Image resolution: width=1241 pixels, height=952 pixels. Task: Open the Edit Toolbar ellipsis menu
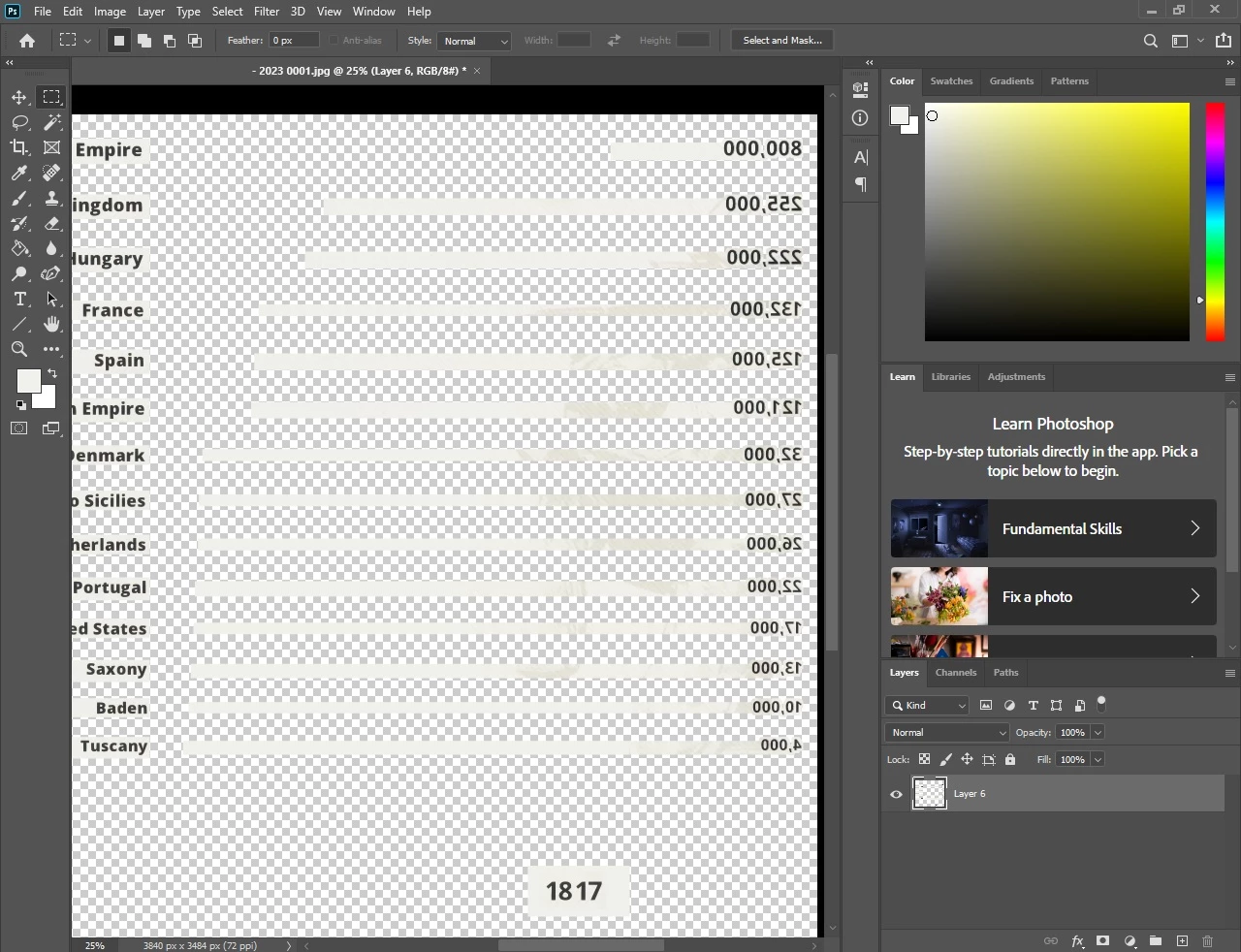[51, 349]
